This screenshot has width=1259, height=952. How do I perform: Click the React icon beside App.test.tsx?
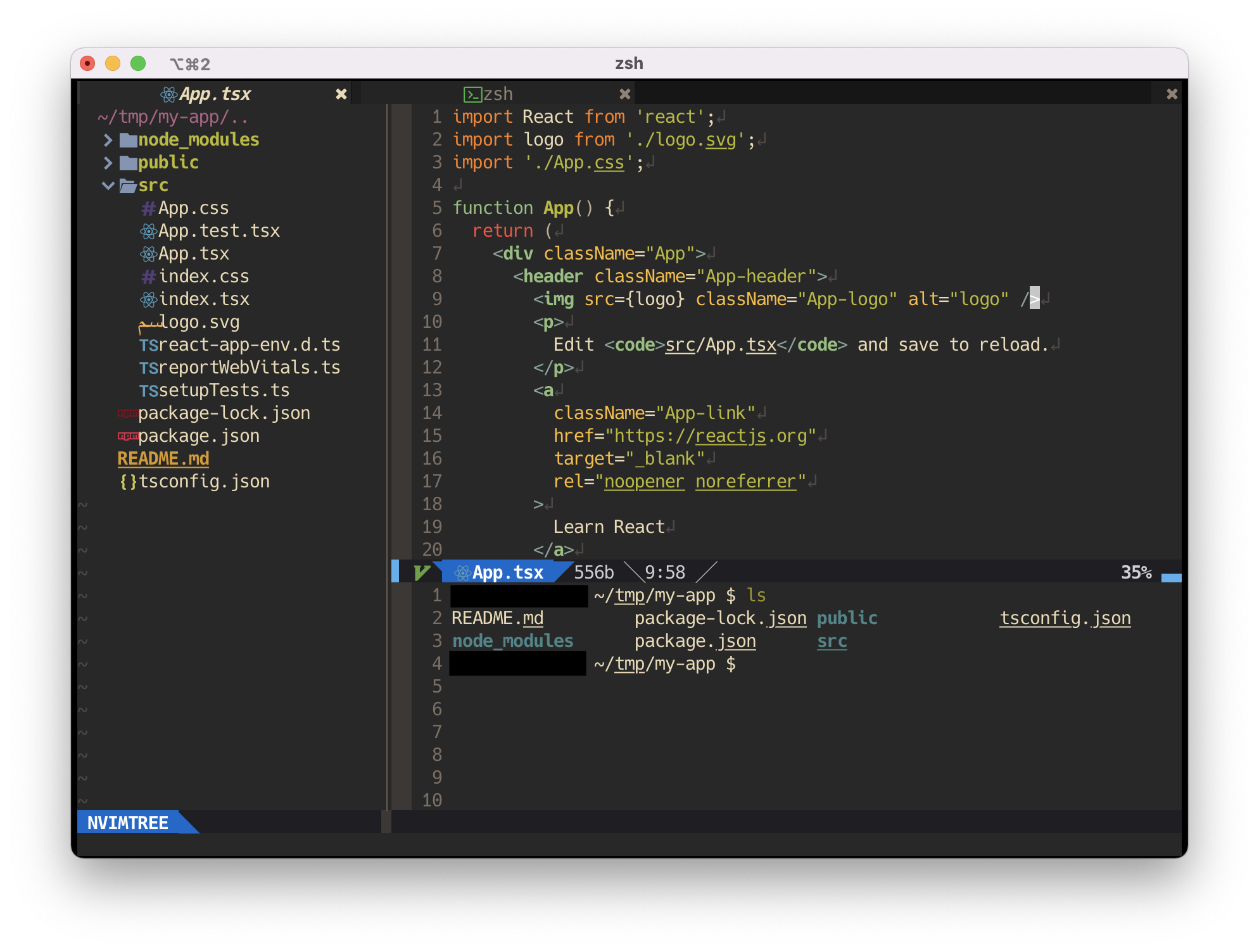[148, 231]
